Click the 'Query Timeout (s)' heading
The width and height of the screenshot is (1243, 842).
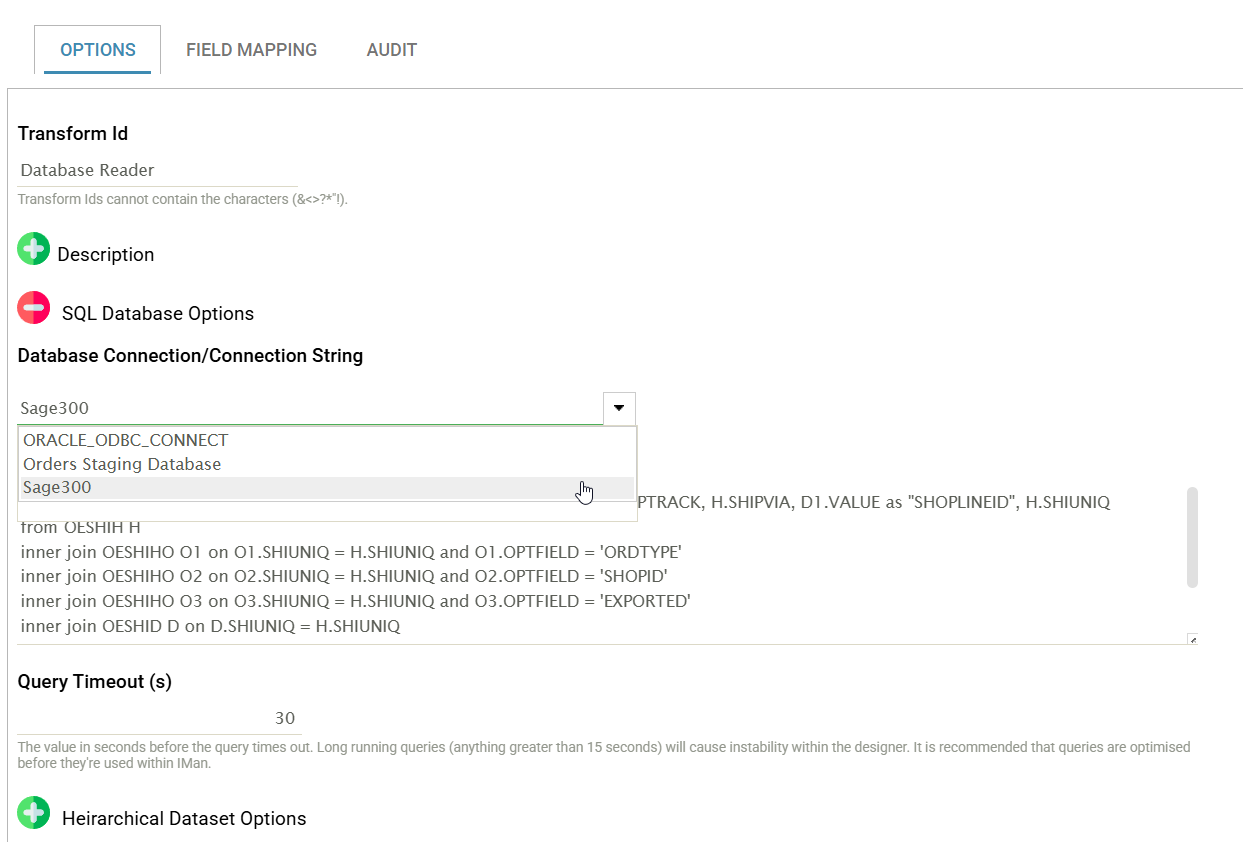(x=95, y=681)
